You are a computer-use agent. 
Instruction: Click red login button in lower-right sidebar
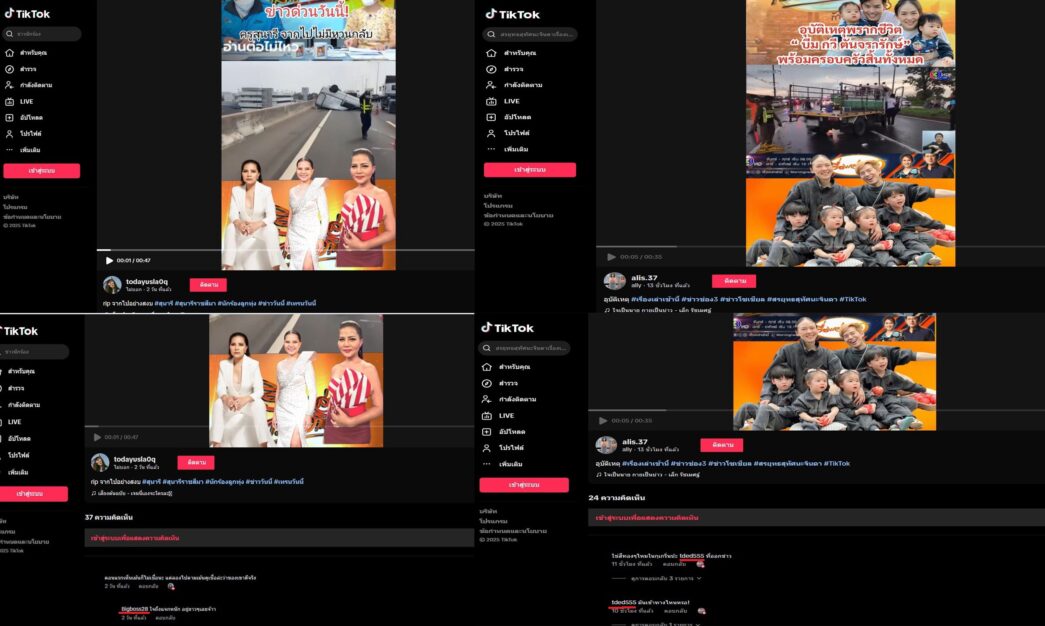pos(524,485)
